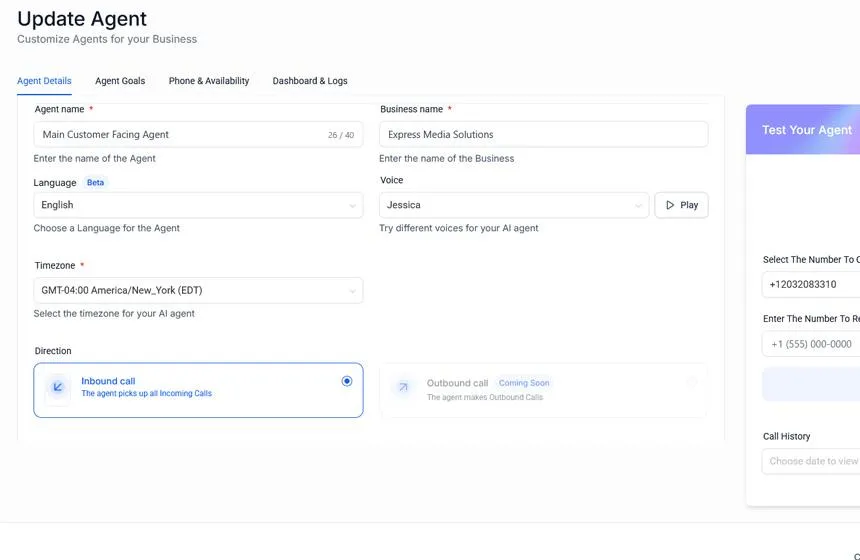
Task: Select the Inbound call radio button
Action: pos(347,381)
